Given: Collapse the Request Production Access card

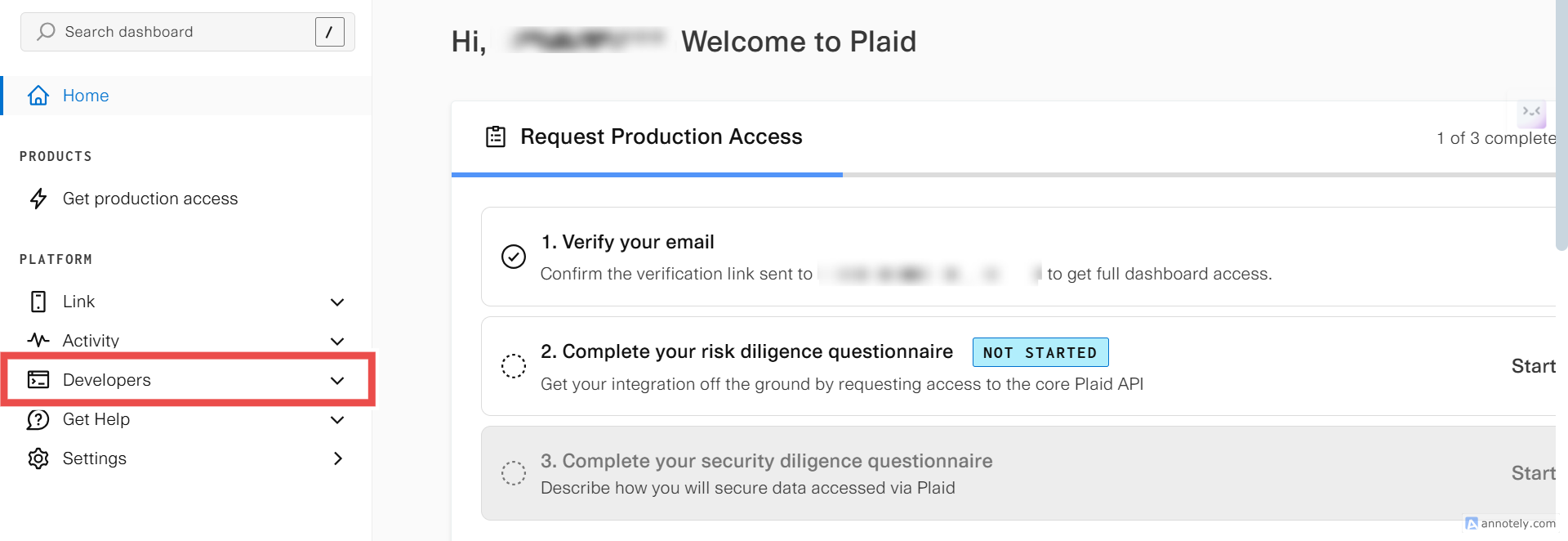Looking at the screenshot, I should coord(1531,113).
